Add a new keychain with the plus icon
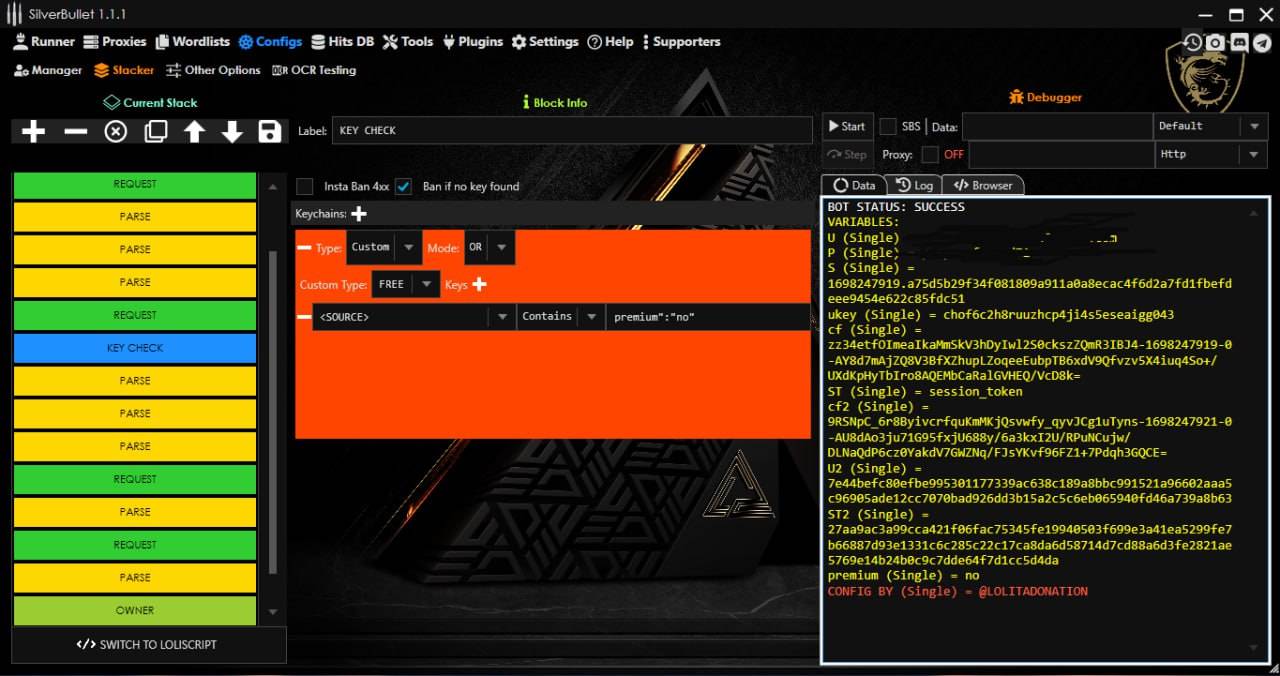Image resolution: width=1280 pixels, height=676 pixels. point(359,214)
